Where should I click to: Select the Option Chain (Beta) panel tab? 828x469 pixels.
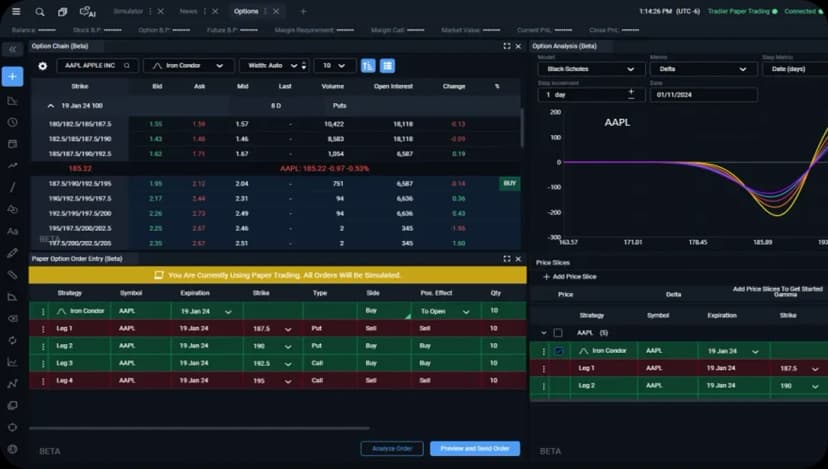(60, 46)
